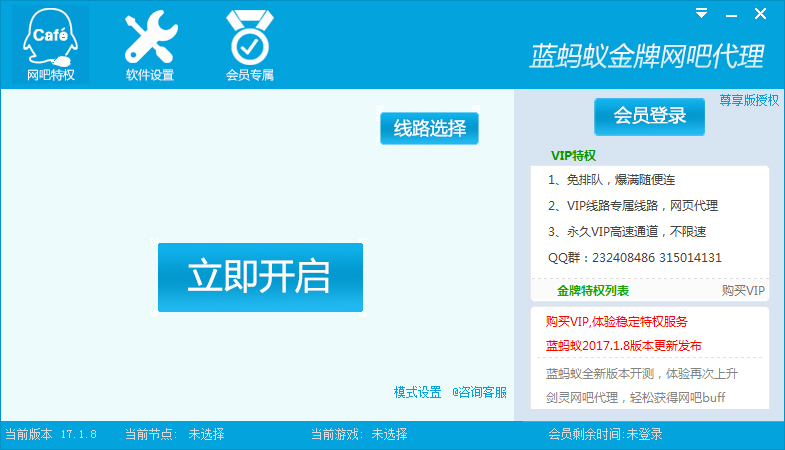
Task: Click the VIP特权 heading
Action: [573, 156]
